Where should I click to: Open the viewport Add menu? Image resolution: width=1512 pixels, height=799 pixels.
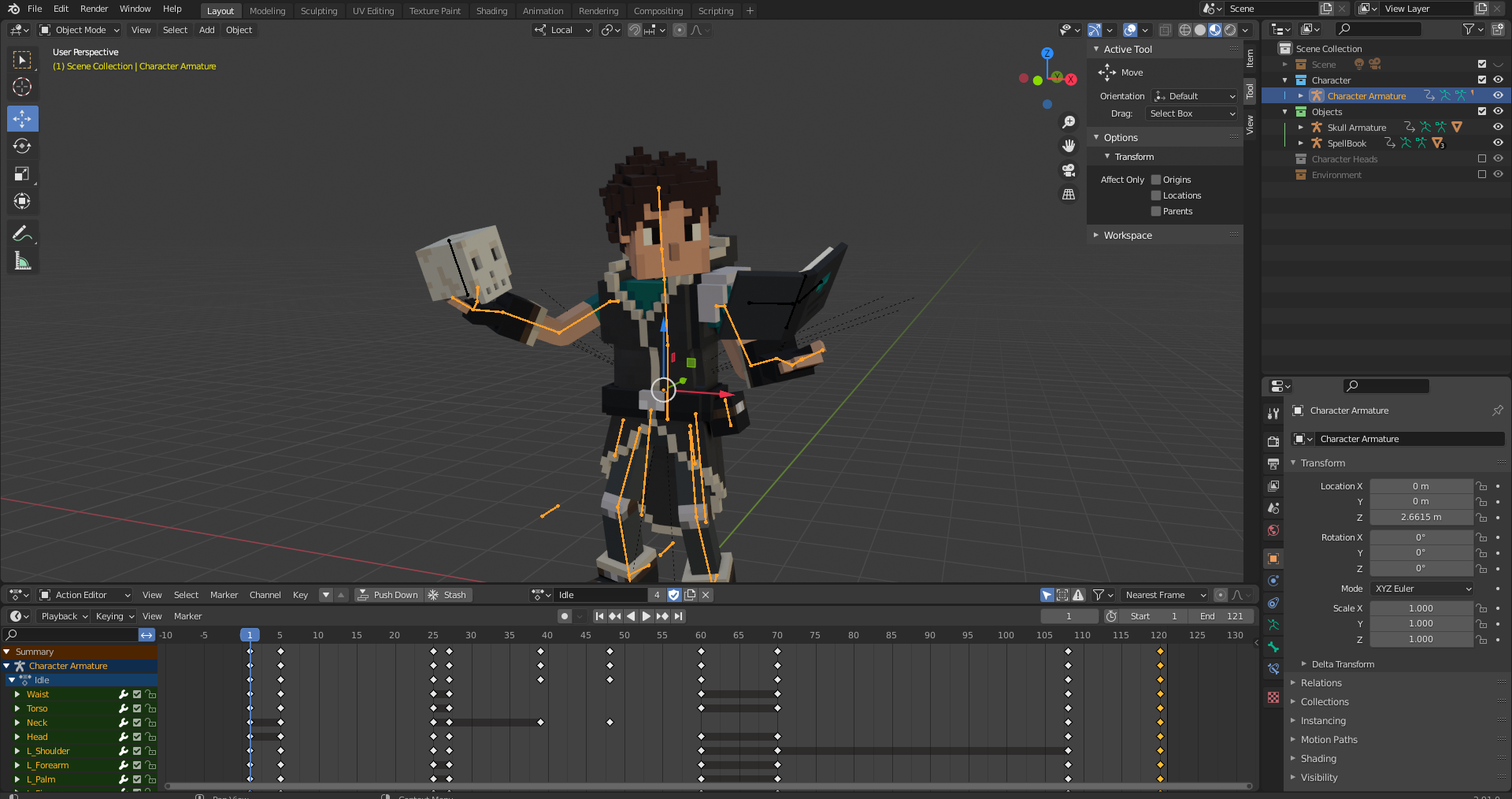click(206, 30)
